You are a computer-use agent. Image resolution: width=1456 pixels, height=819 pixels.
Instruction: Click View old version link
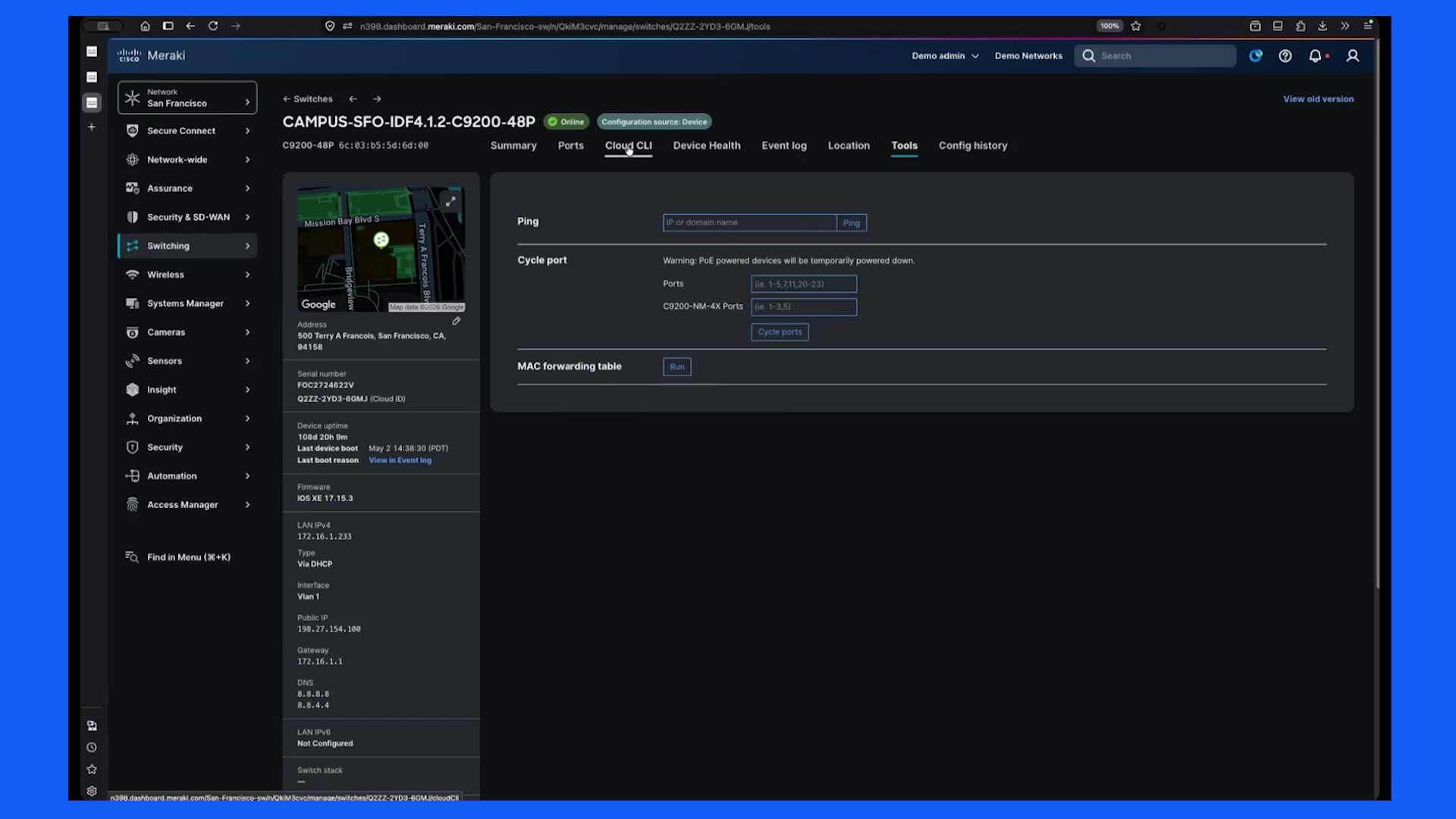pyautogui.click(x=1318, y=99)
